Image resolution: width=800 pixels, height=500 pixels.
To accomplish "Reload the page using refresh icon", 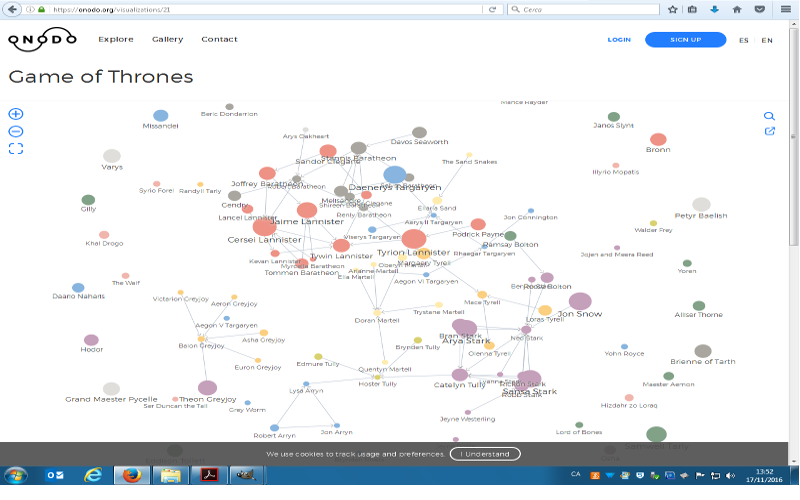I will [492, 9].
